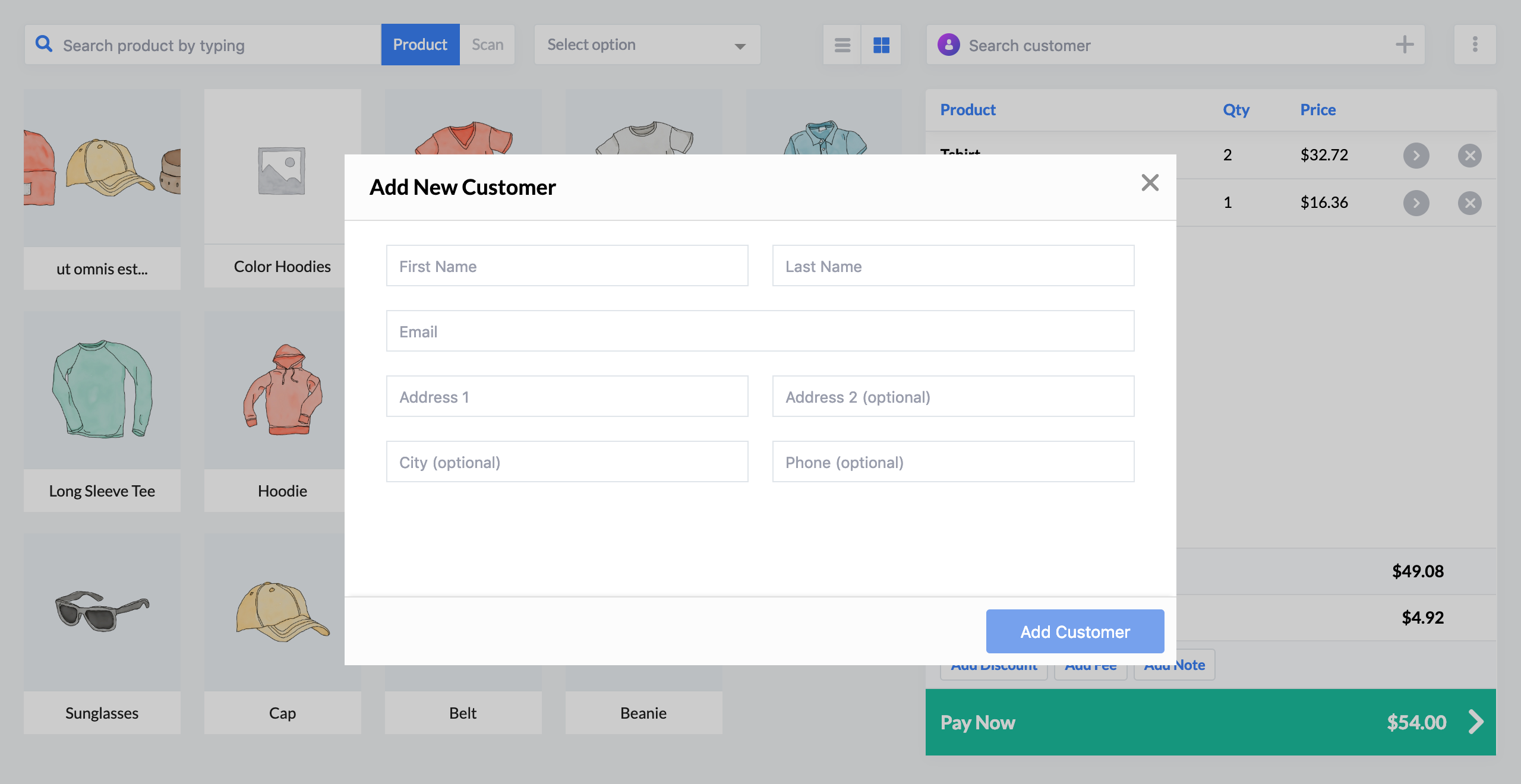Open the three-dot more options menu
This screenshot has height=784, width=1521.
[x=1475, y=45]
